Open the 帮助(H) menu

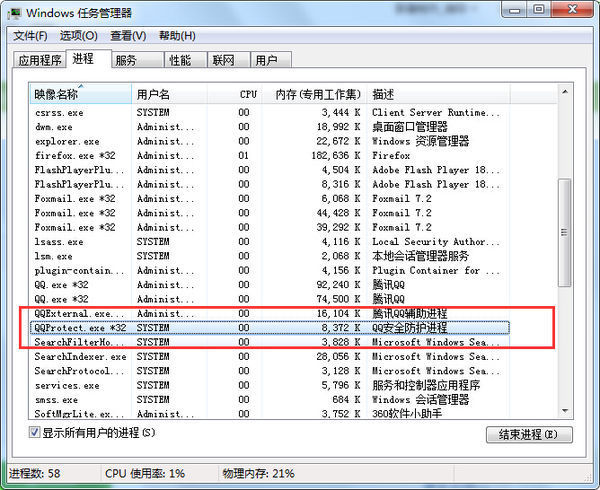[177, 36]
